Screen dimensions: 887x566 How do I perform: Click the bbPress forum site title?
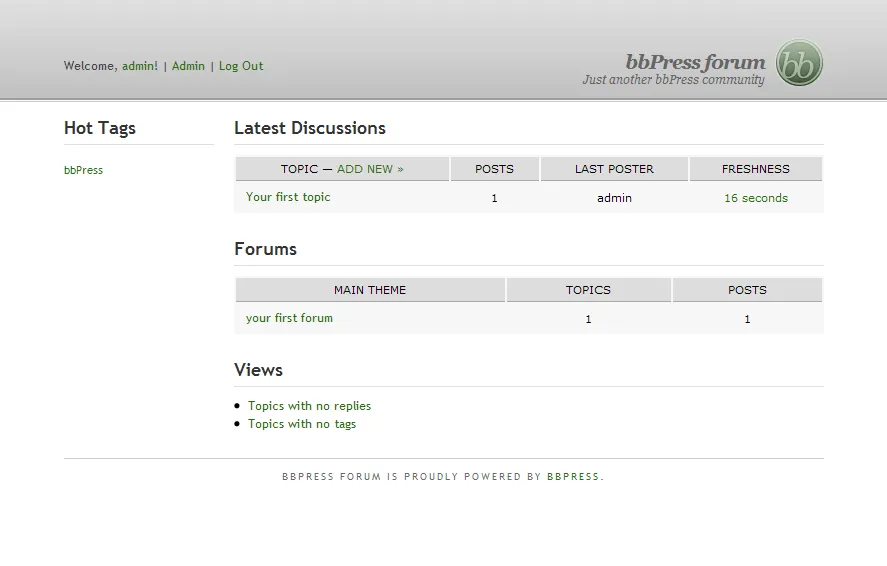pyautogui.click(x=695, y=62)
